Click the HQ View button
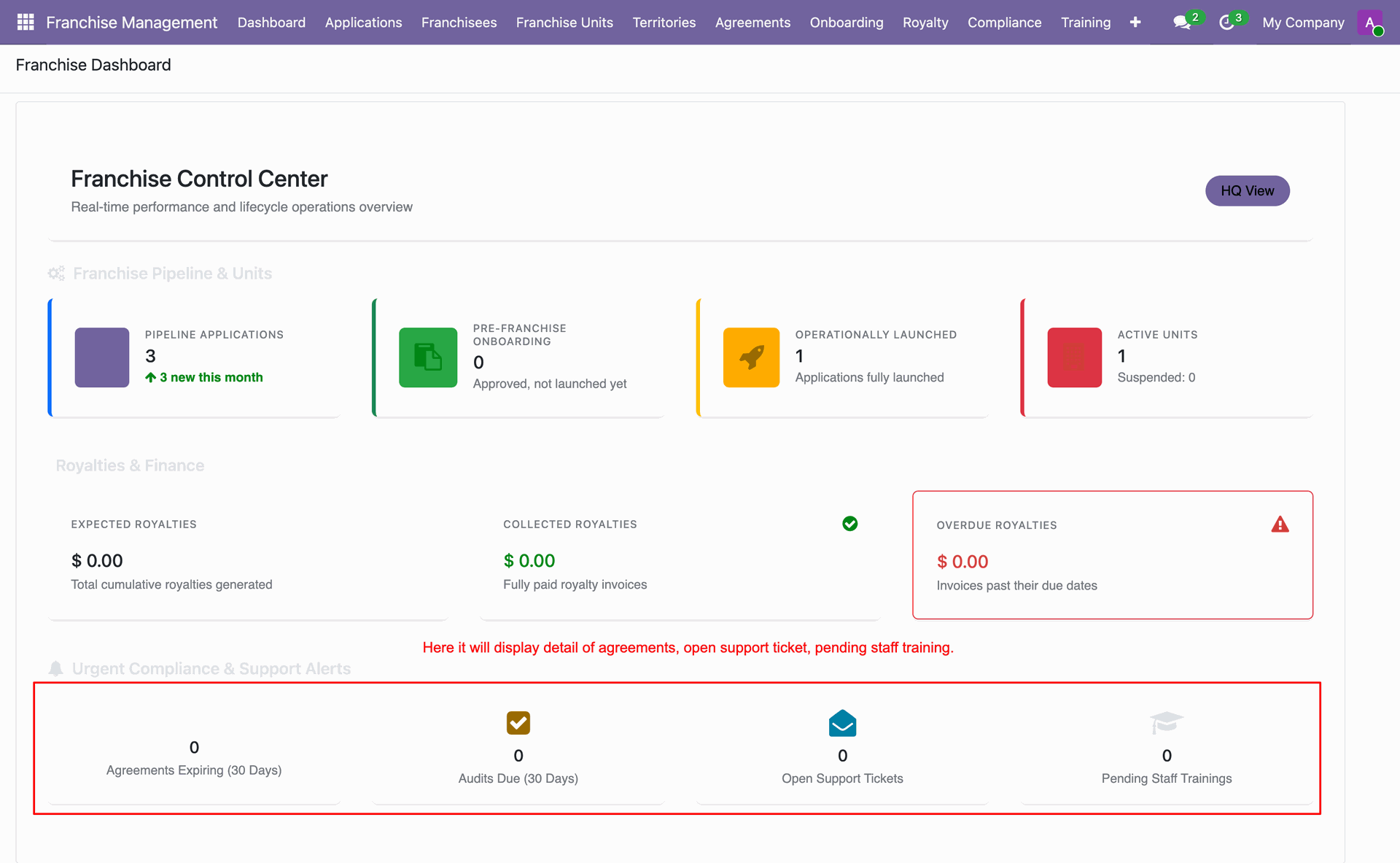This screenshot has height=863, width=1400. pyautogui.click(x=1247, y=190)
